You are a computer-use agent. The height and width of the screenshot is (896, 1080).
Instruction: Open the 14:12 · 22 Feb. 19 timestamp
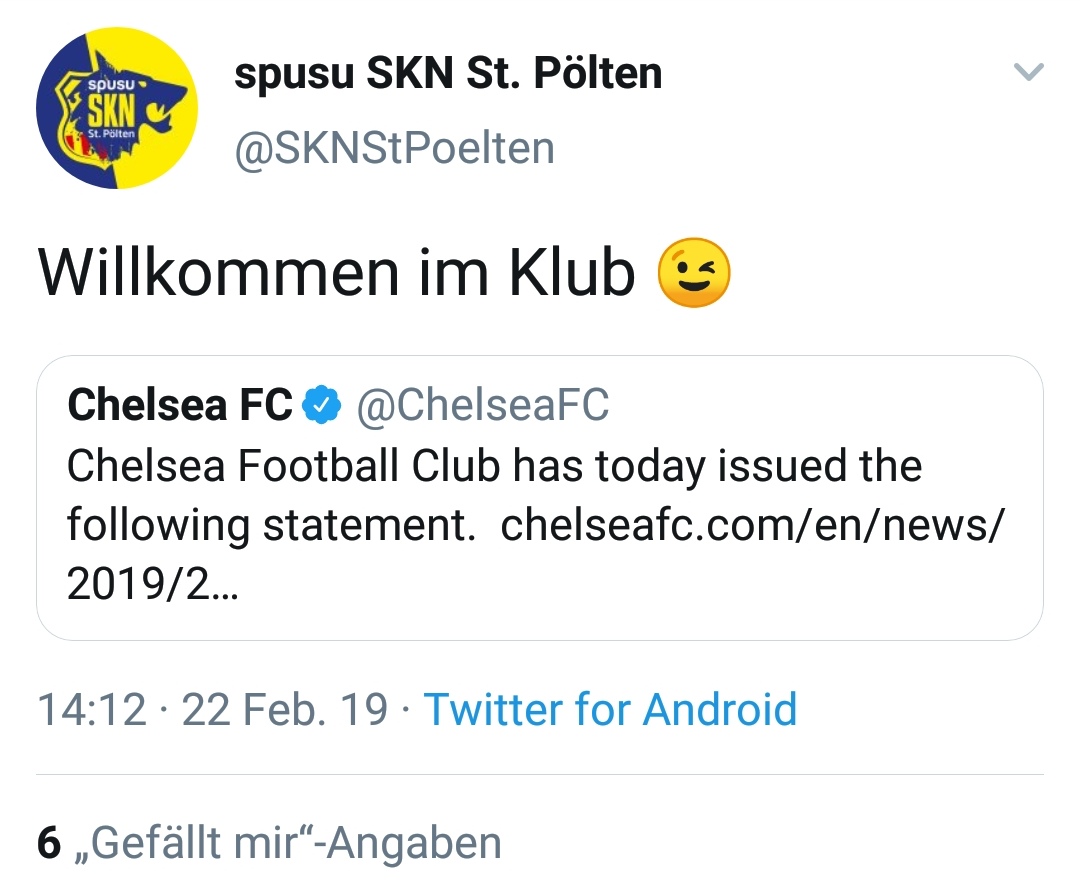(213, 709)
